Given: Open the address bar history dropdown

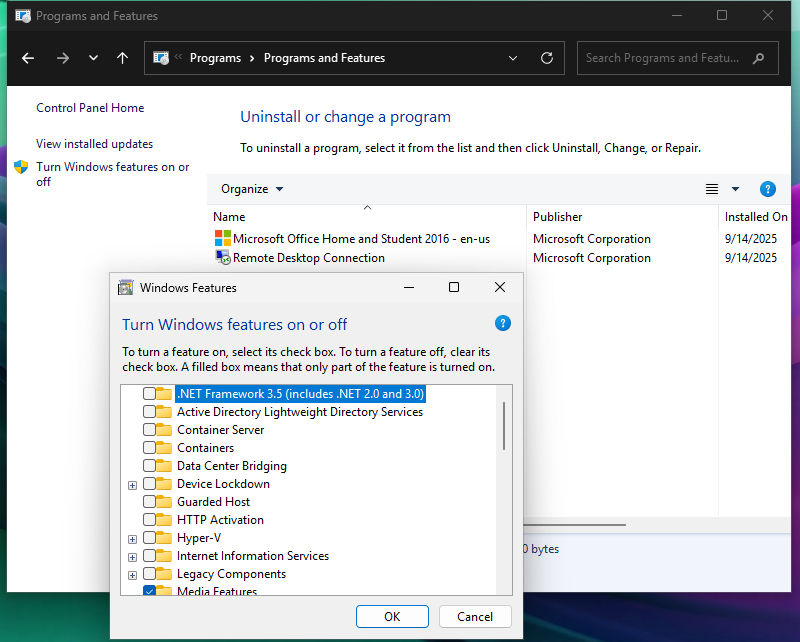Looking at the screenshot, I should click(513, 58).
